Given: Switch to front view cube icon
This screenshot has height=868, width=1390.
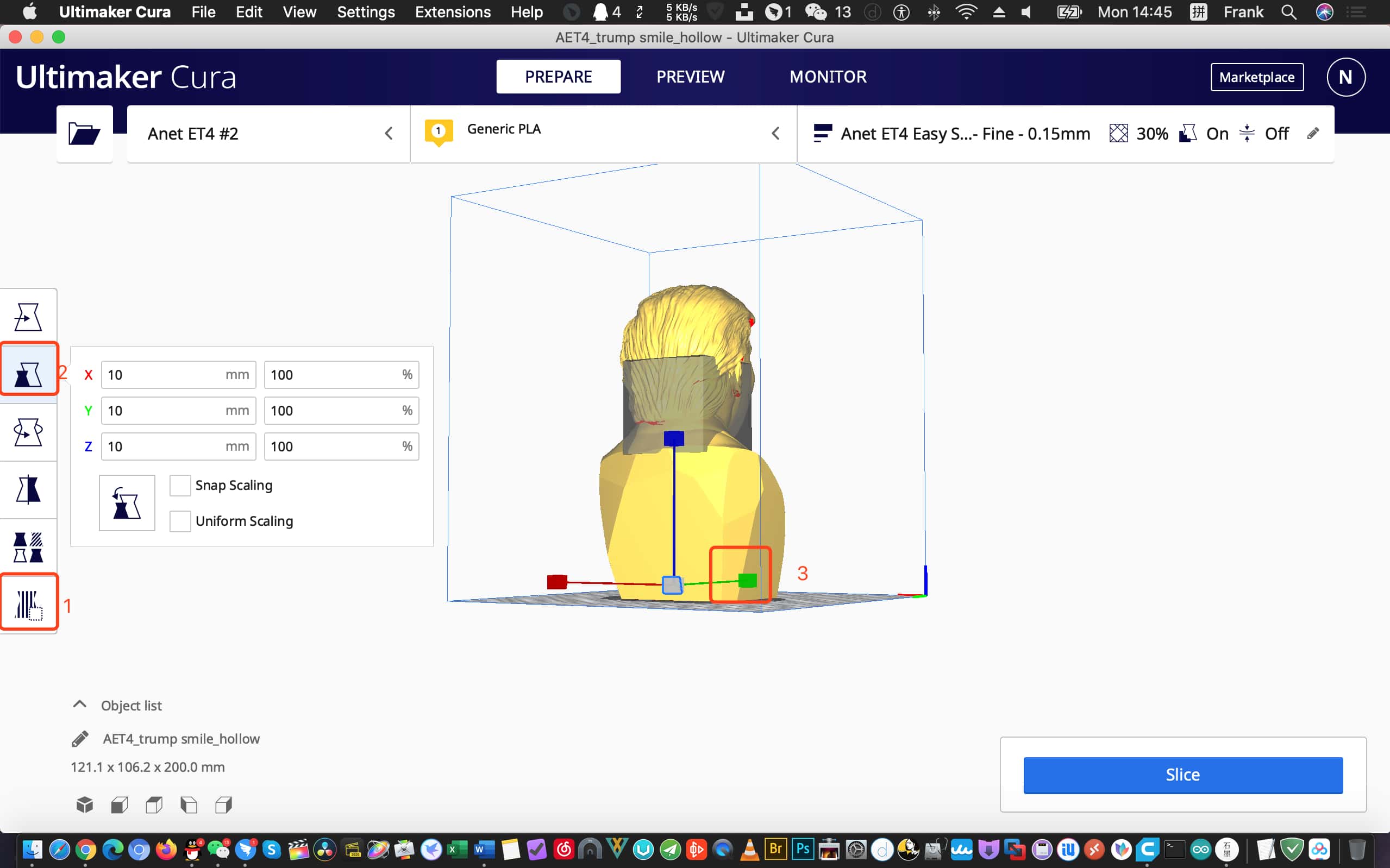Looking at the screenshot, I should pyautogui.click(x=120, y=805).
